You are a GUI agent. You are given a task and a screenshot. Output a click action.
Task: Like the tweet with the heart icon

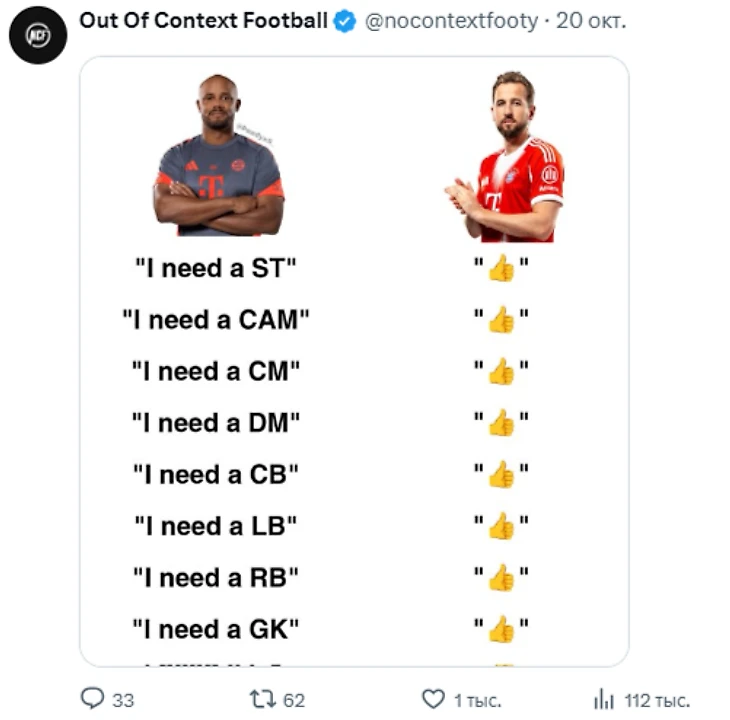click(433, 699)
